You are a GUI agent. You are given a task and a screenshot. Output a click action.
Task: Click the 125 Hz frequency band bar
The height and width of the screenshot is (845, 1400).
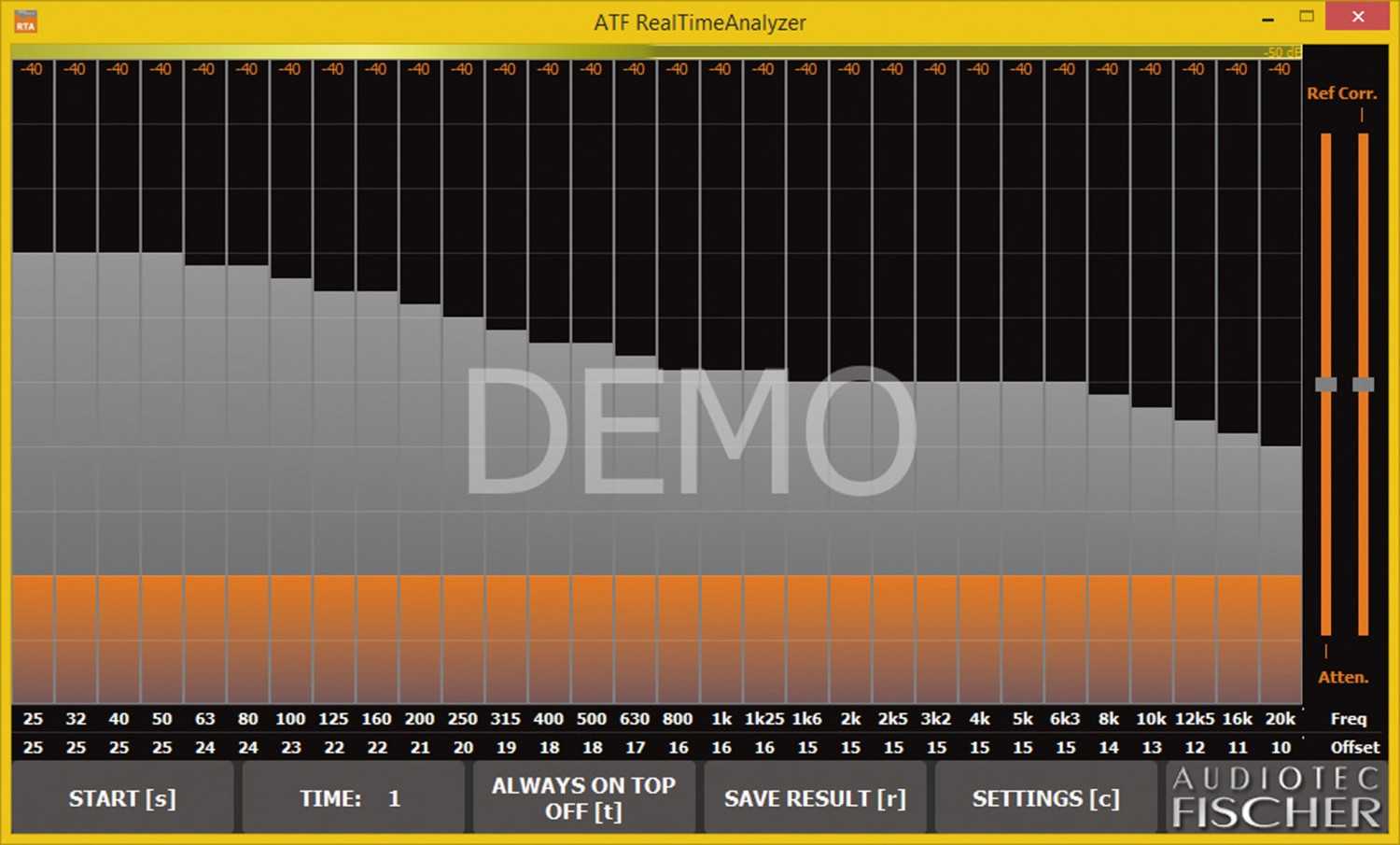click(x=333, y=498)
